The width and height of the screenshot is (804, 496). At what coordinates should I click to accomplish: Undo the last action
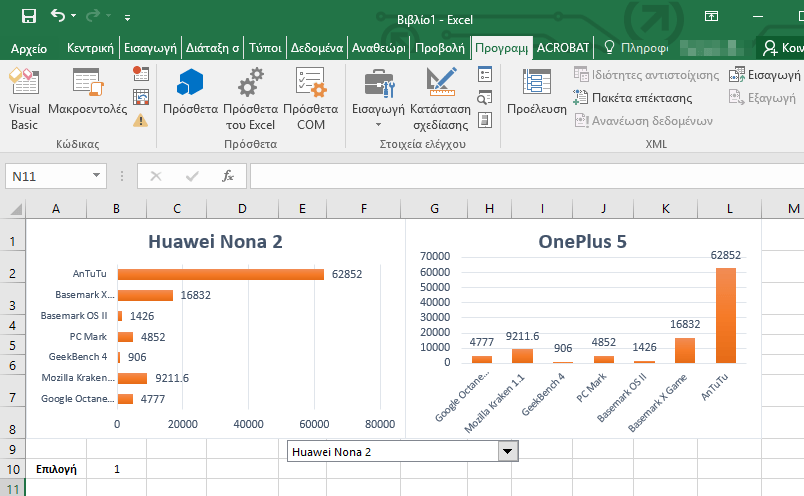tap(57, 16)
